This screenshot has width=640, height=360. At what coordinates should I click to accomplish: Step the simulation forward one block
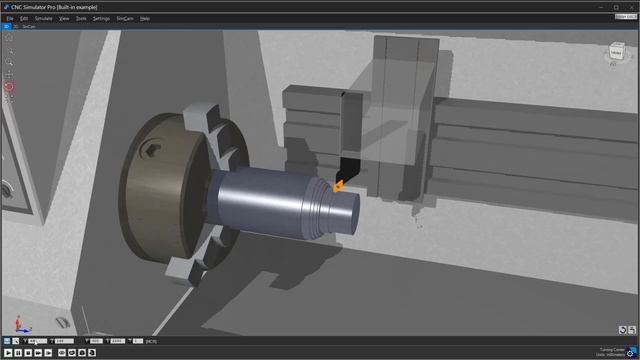(x=48, y=353)
